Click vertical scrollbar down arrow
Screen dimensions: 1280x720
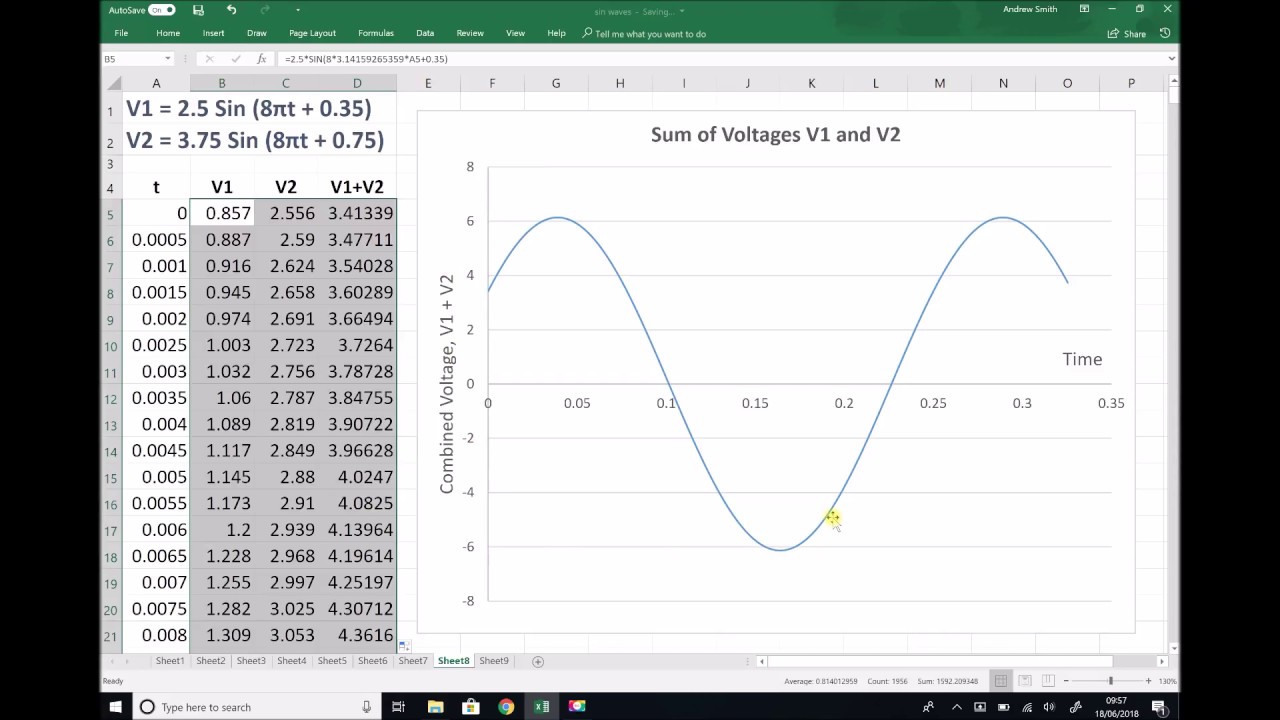coord(1174,647)
